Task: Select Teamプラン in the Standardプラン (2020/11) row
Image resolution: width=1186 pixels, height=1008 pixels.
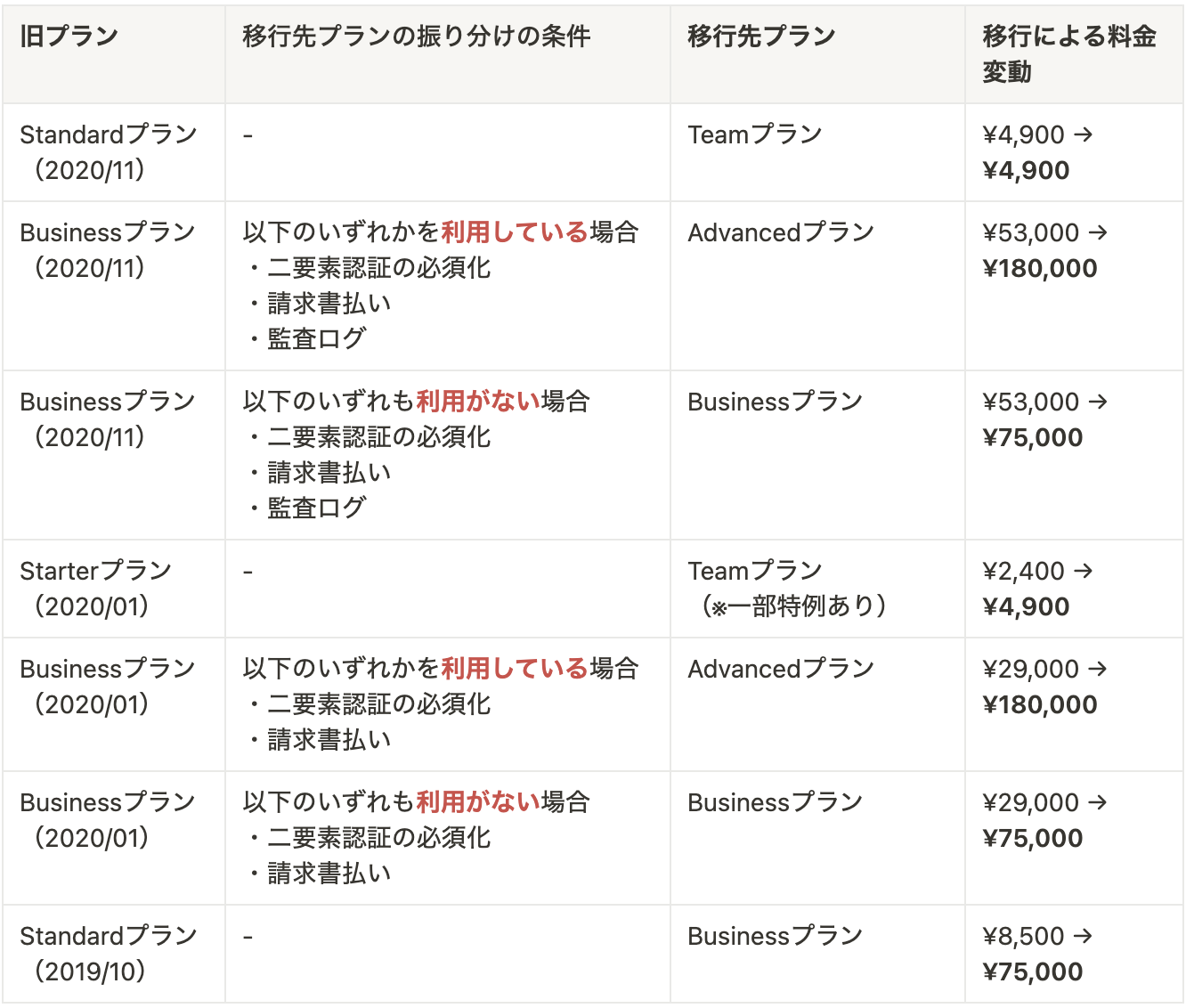Action: coord(755,135)
